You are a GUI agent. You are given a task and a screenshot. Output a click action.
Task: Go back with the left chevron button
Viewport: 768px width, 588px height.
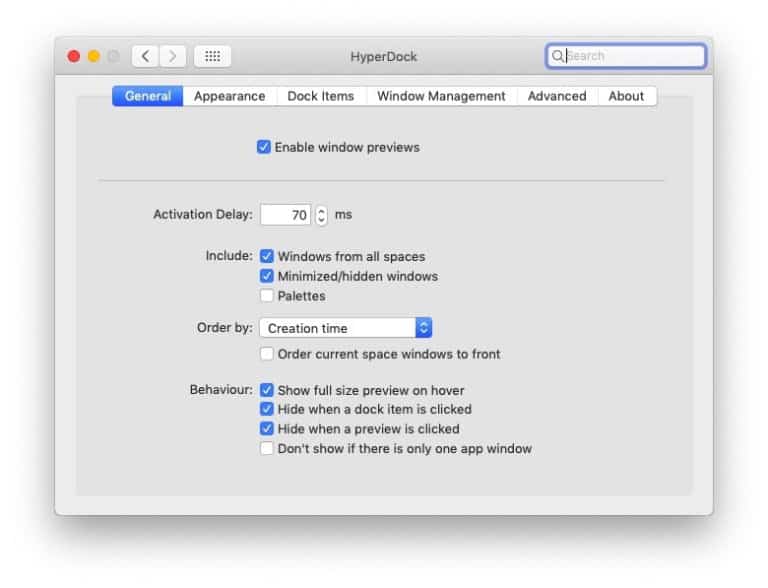coord(145,56)
